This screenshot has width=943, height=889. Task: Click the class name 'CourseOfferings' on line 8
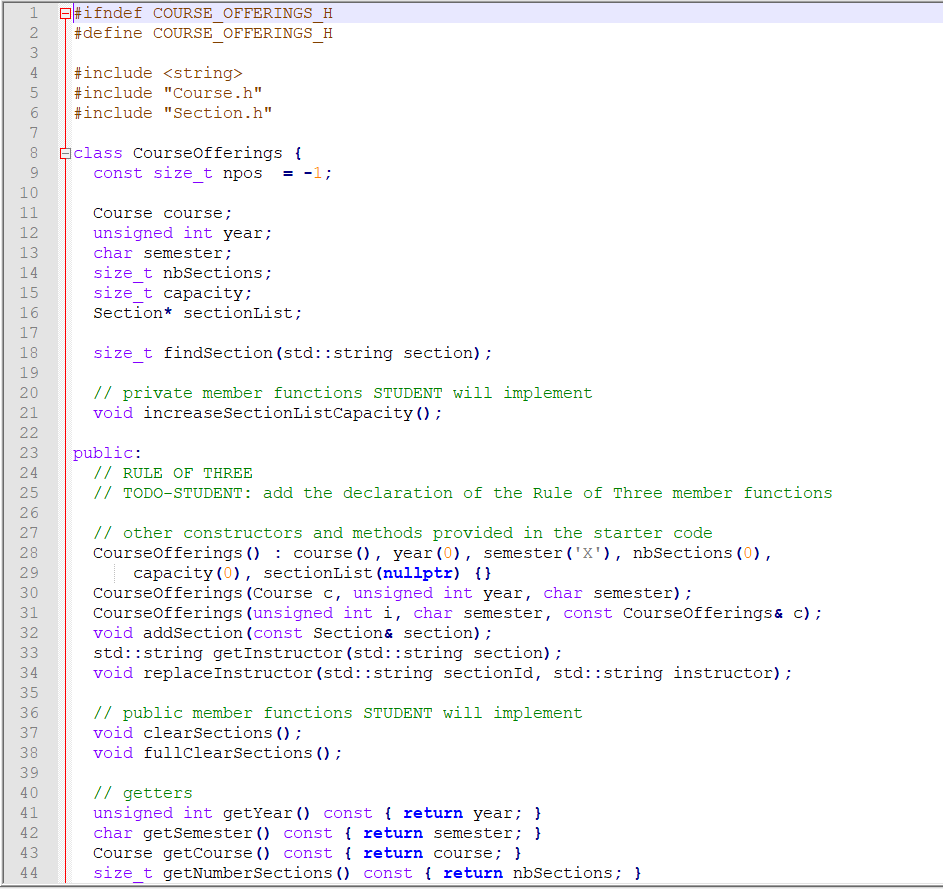click(207, 153)
